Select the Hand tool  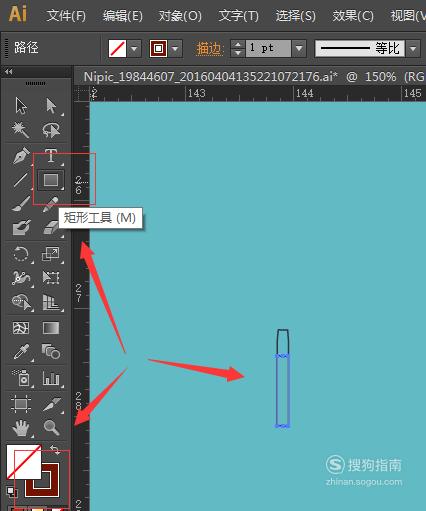(x=21, y=428)
